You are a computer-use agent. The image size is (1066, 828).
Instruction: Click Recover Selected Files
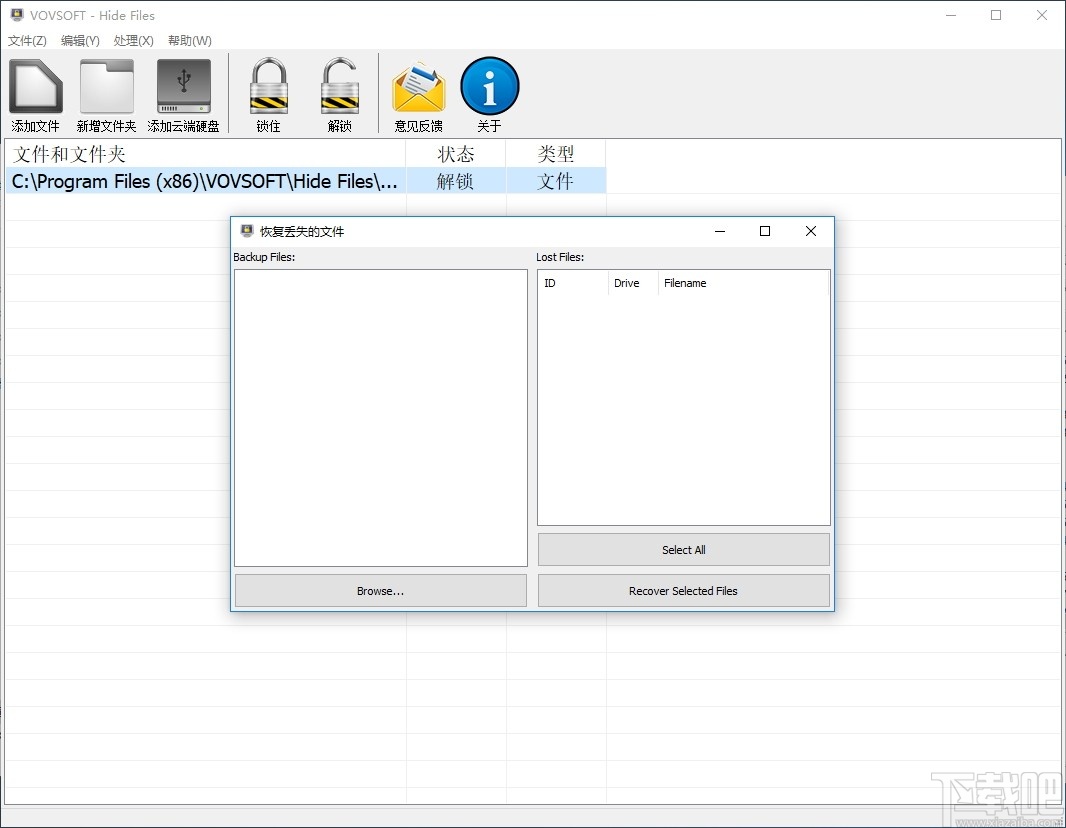click(683, 590)
